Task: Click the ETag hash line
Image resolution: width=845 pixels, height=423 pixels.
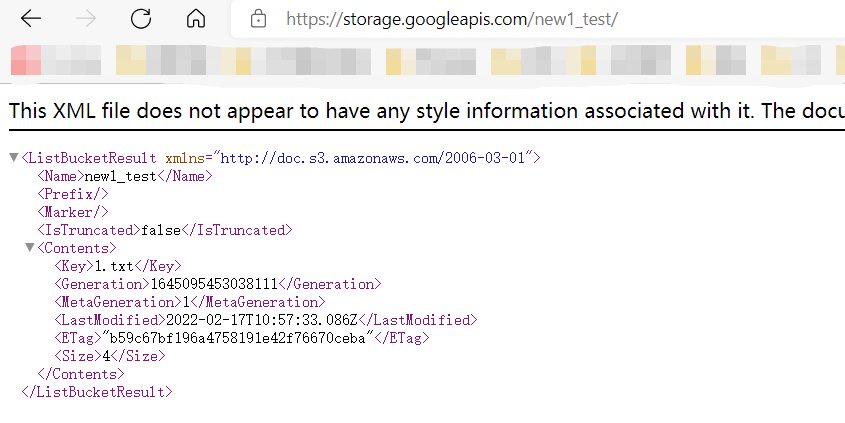Action: click(x=241, y=338)
